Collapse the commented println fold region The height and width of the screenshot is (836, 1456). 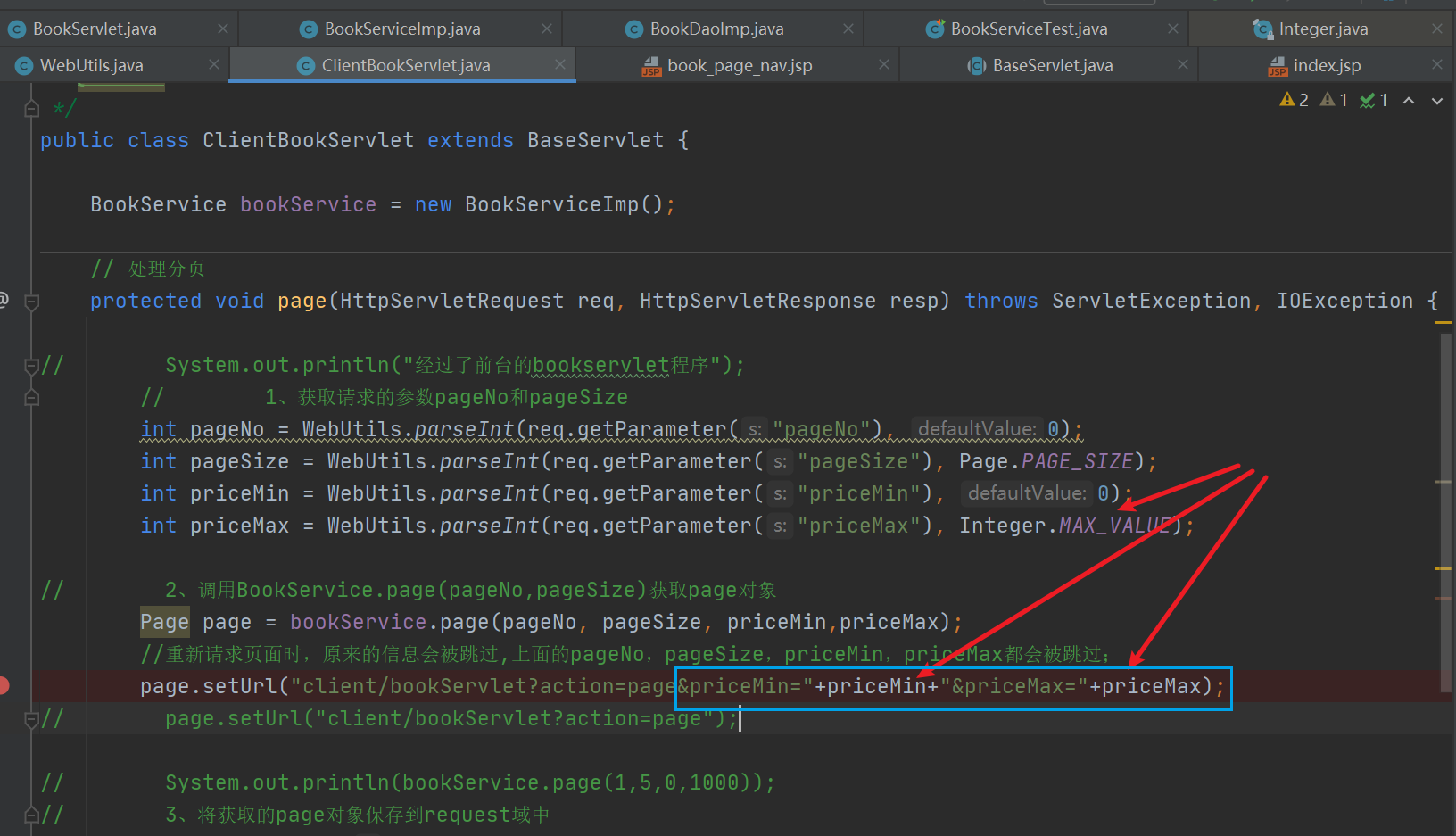pyautogui.click(x=31, y=365)
